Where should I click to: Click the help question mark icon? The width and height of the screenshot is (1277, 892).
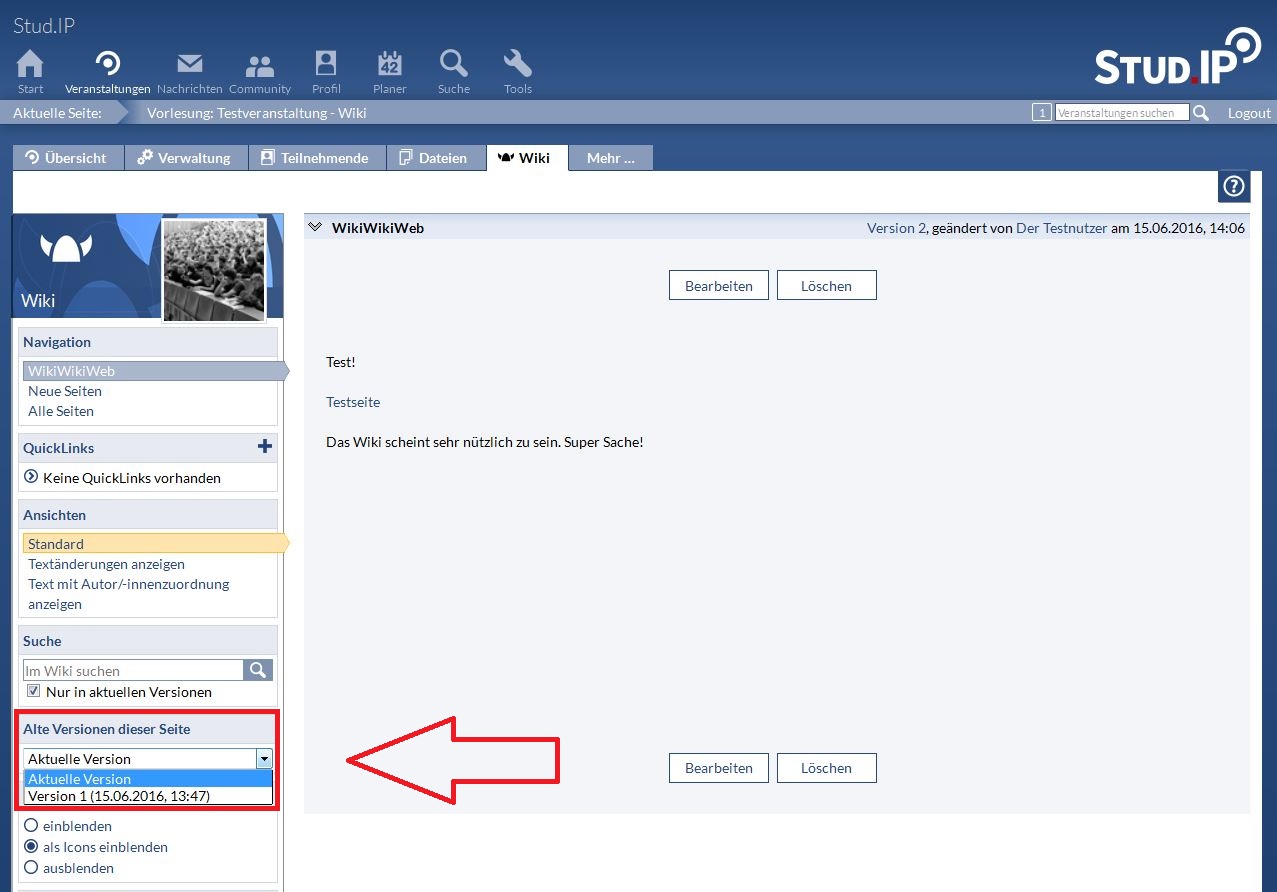[x=1234, y=186]
